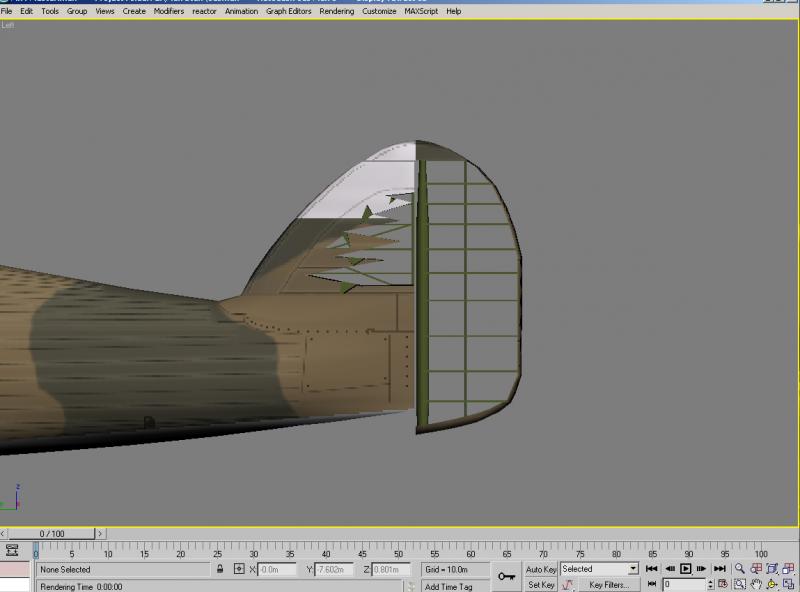Click the Zoom magnifier viewport tool
Image resolution: width=800 pixels, height=592 pixels.
(739, 569)
